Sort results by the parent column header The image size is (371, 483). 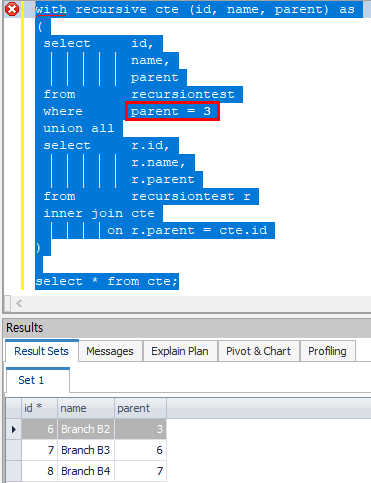coord(140,408)
